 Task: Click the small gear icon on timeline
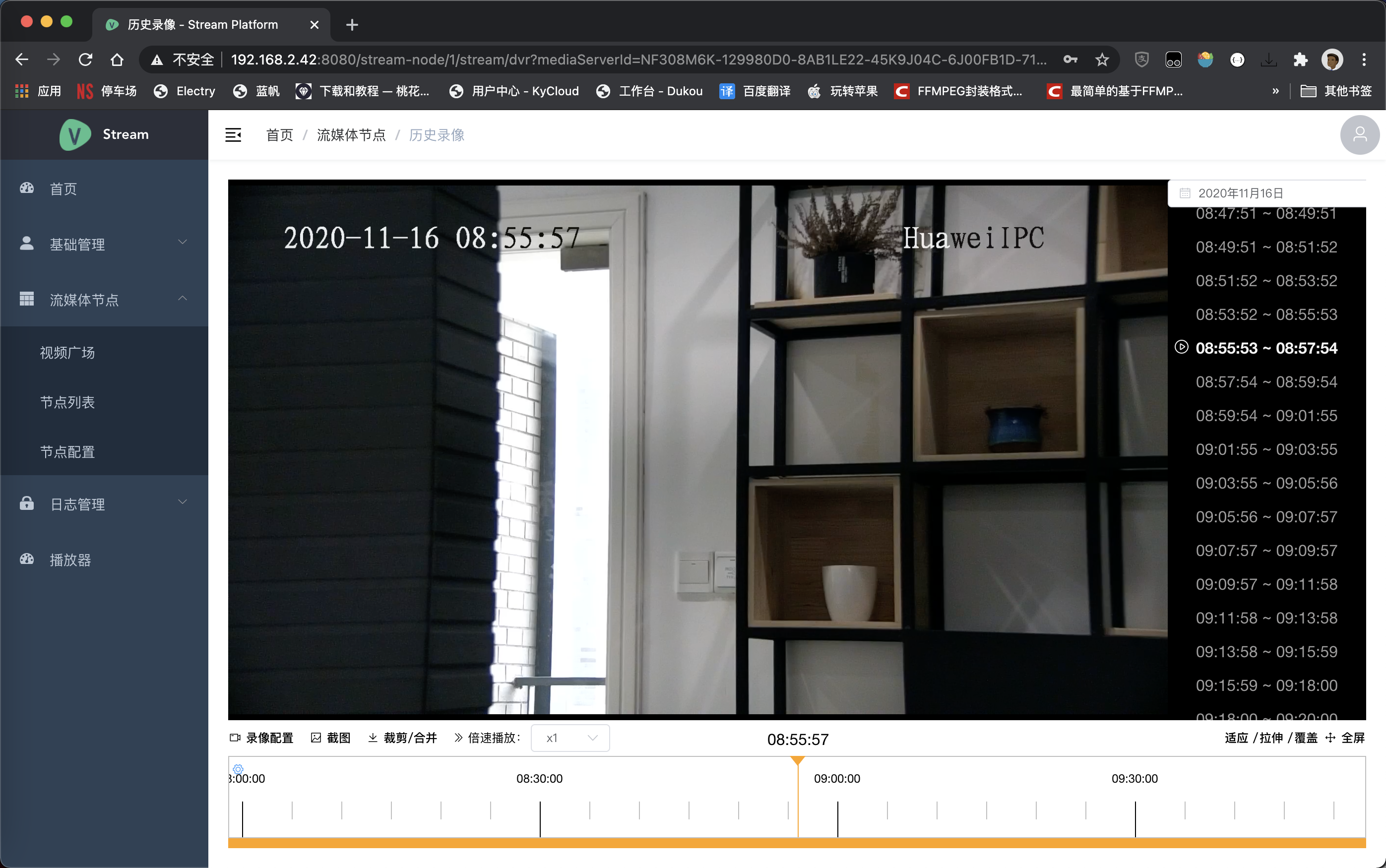(238, 769)
